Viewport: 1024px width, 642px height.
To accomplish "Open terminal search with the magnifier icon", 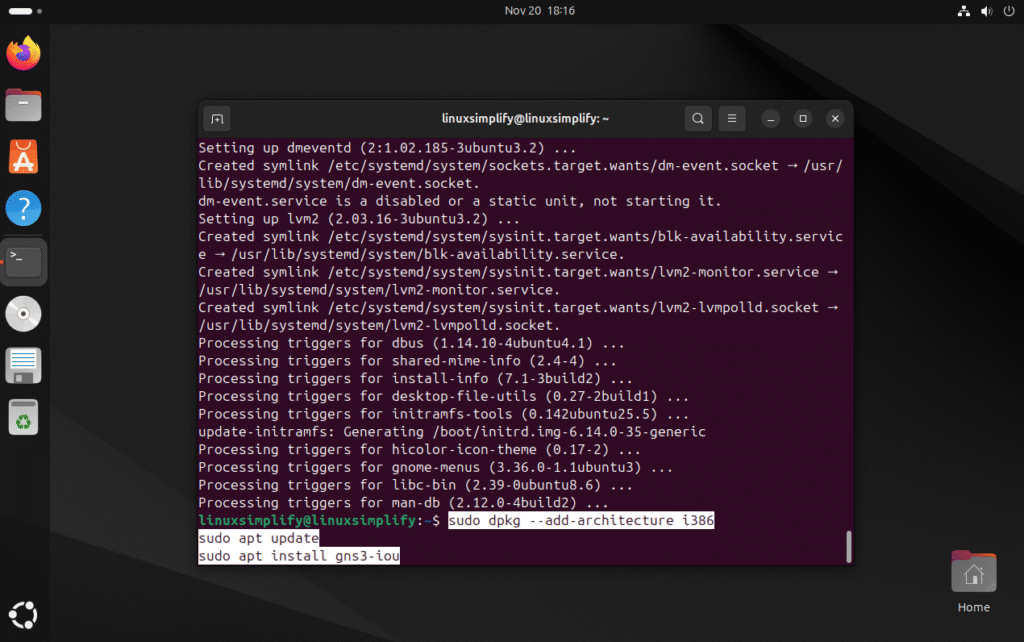I will [698, 118].
